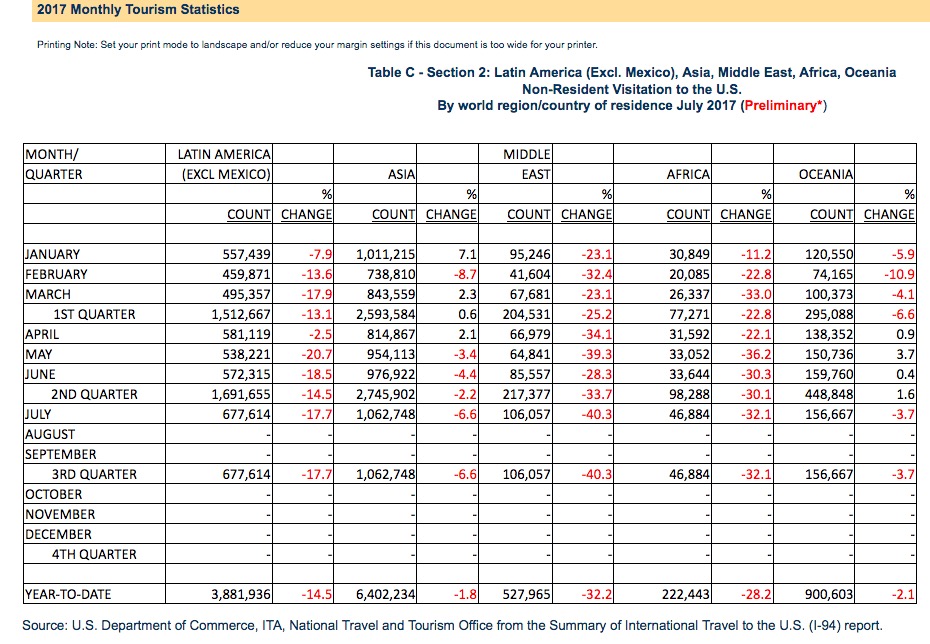930x644 pixels.
Task: Click the 'SEPTEMBER' row label
Action: 60,455
